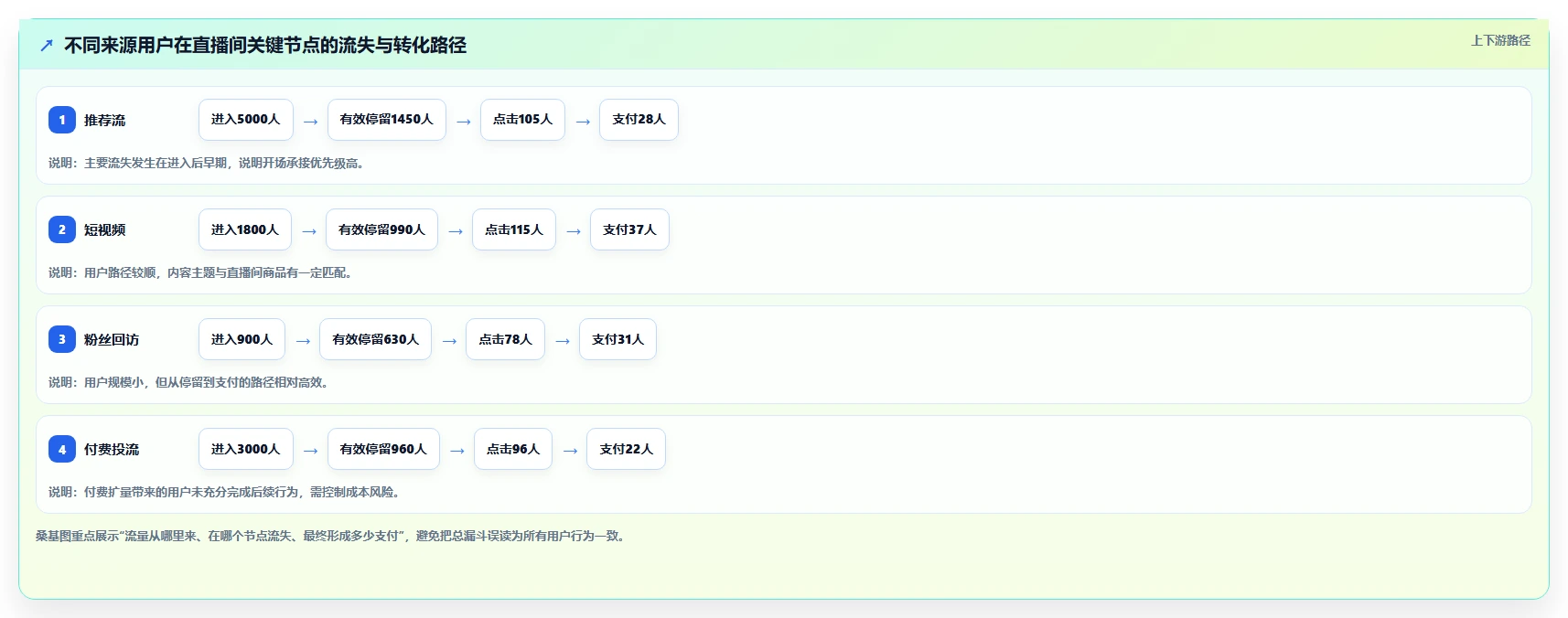1568x618 pixels.
Task: Click the number 1 badge for 推荐流
Action: [x=62, y=120]
